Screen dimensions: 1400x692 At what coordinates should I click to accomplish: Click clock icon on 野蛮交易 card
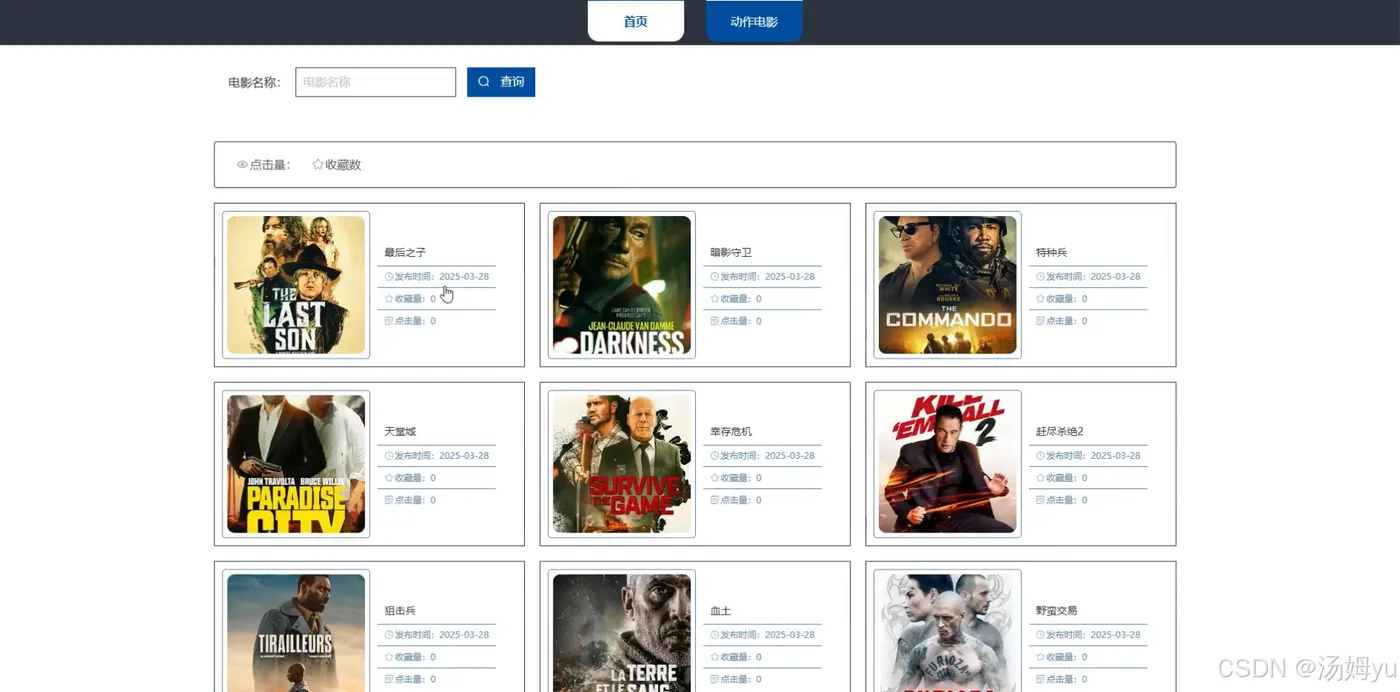click(x=1041, y=635)
